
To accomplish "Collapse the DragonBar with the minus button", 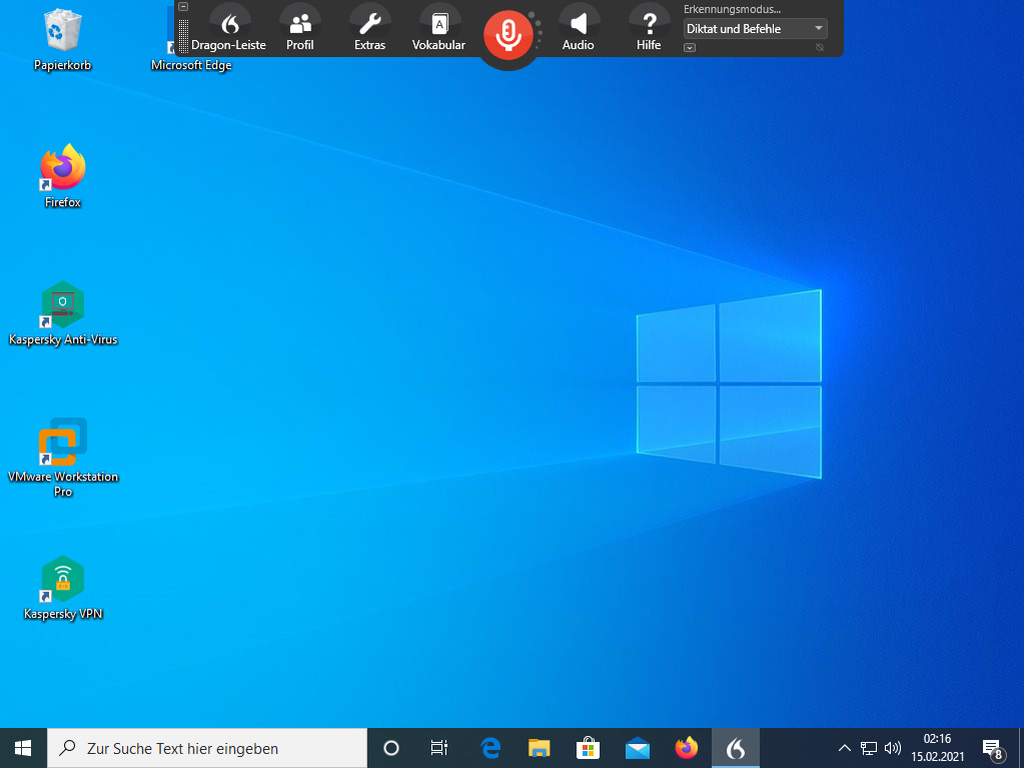I will point(183,7).
